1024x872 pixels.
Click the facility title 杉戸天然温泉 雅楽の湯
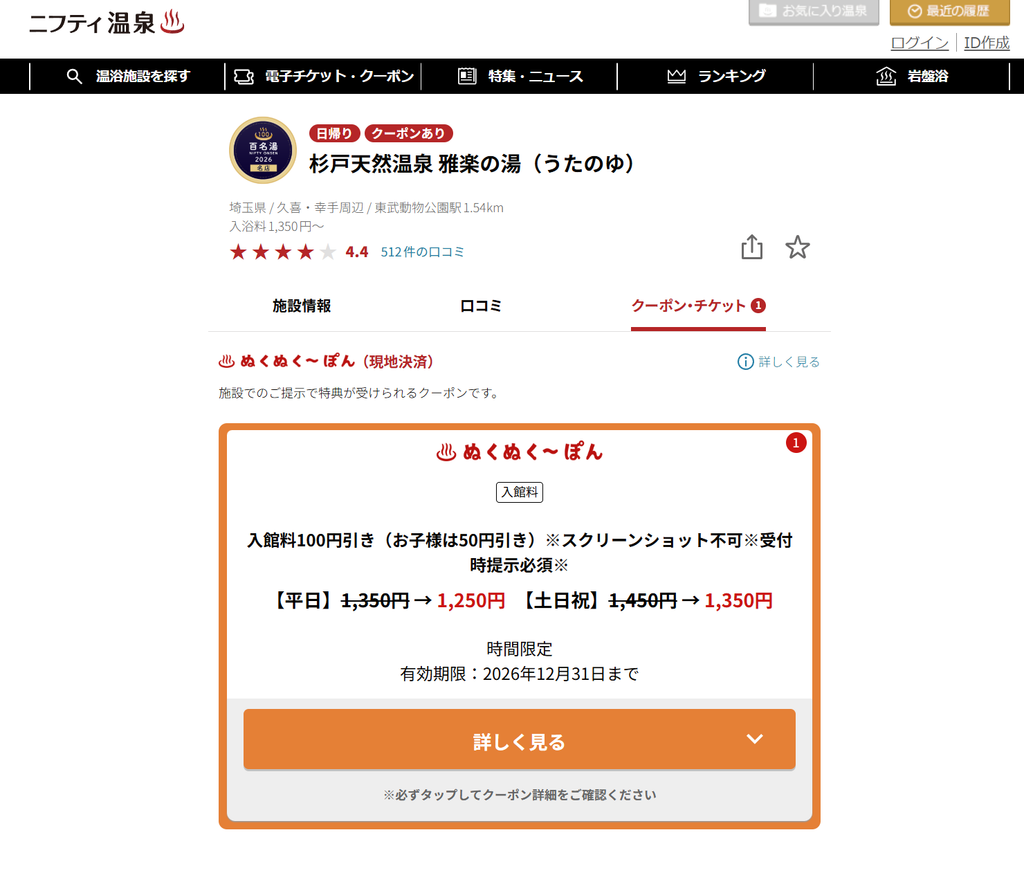(x=472, y=163)
